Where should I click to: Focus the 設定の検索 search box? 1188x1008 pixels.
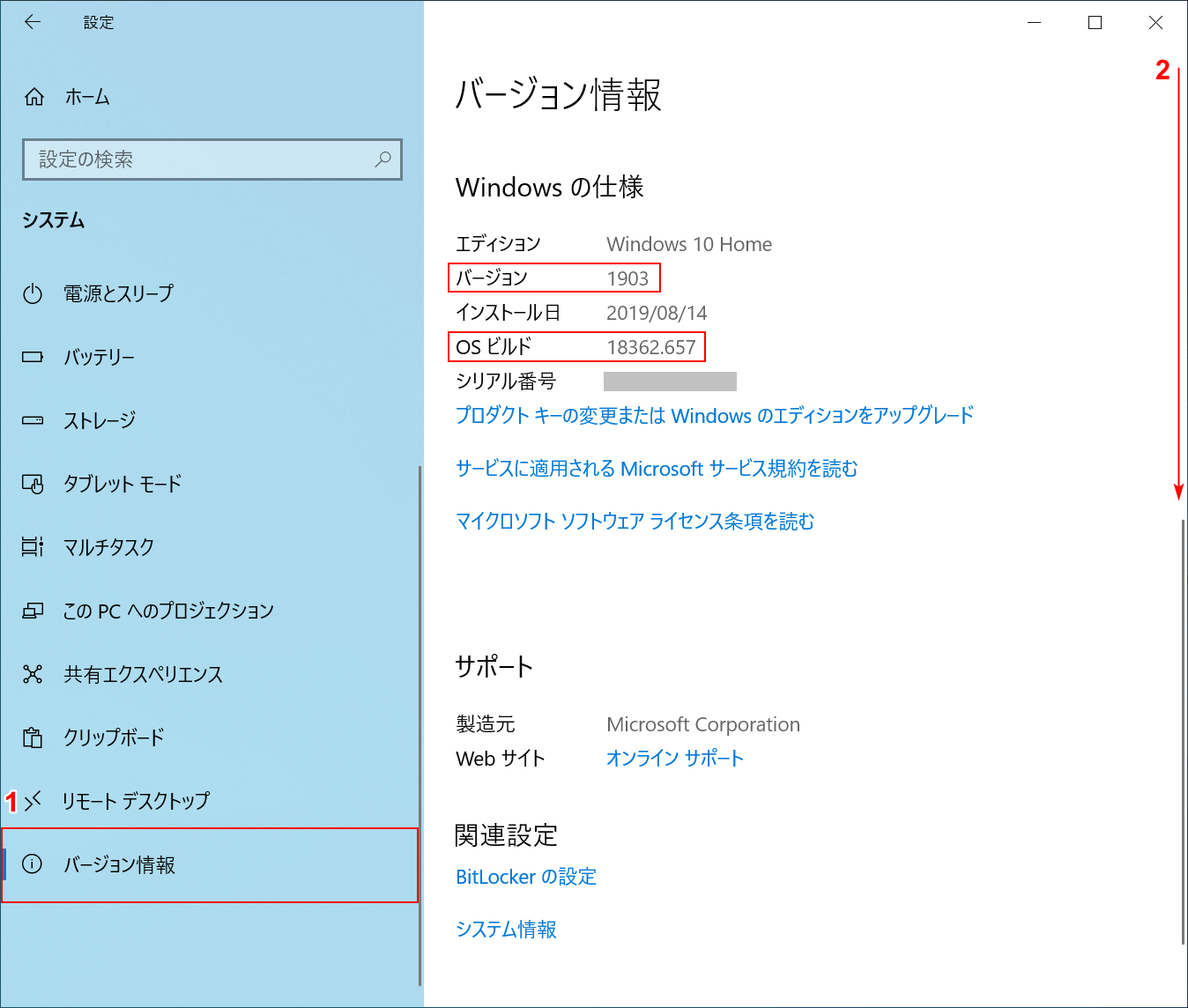(203, 159)
